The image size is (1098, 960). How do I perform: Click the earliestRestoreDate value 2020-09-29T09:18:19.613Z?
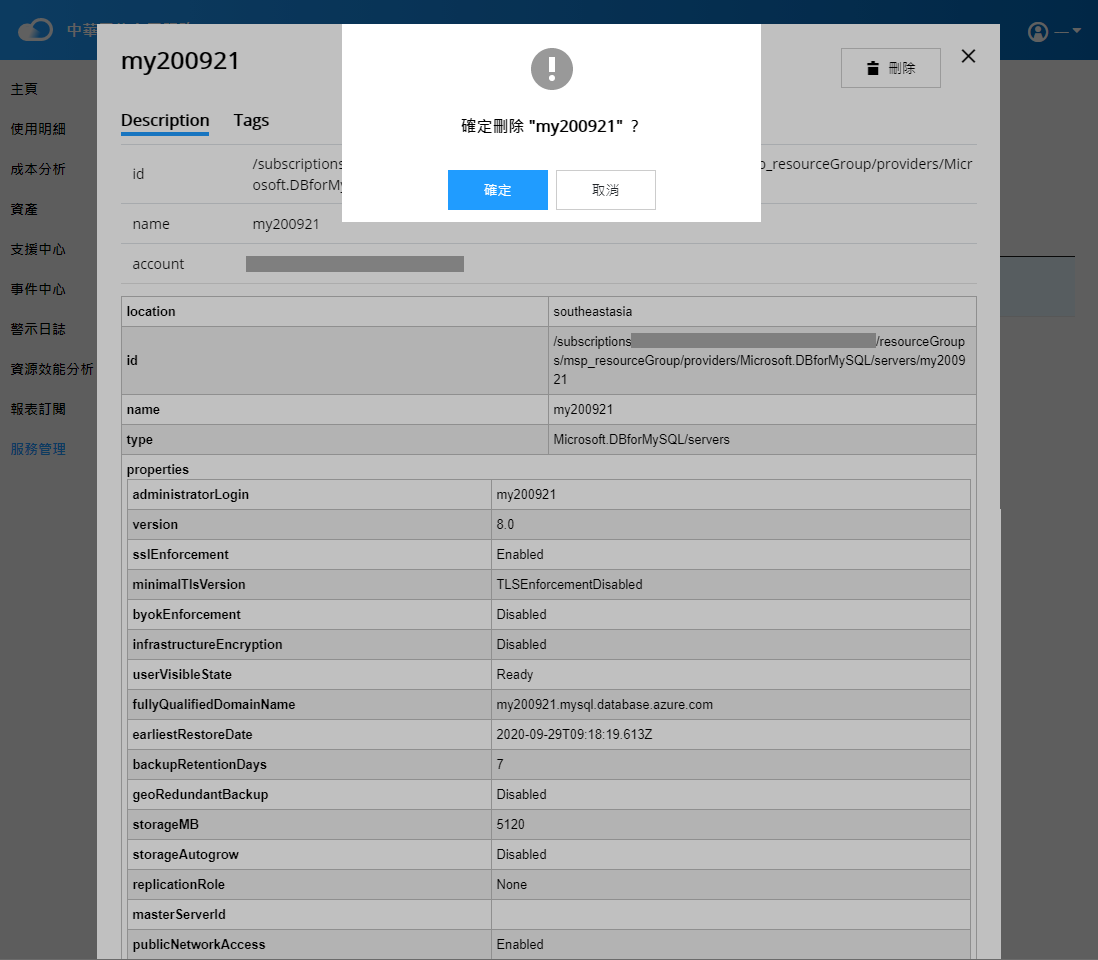coord(574,735)
